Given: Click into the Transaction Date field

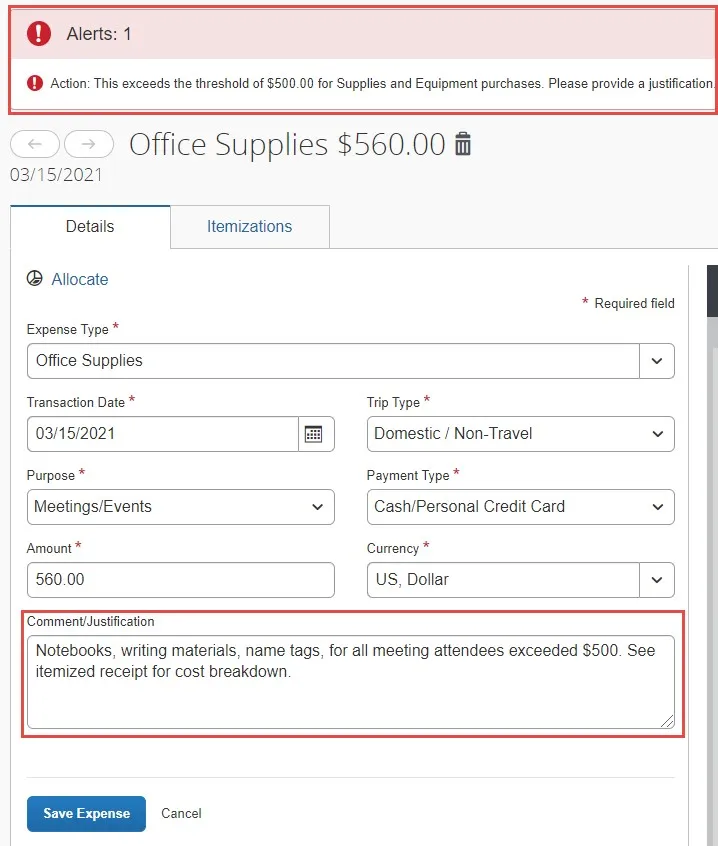Looking at the screenshot, I should [163, 434].
